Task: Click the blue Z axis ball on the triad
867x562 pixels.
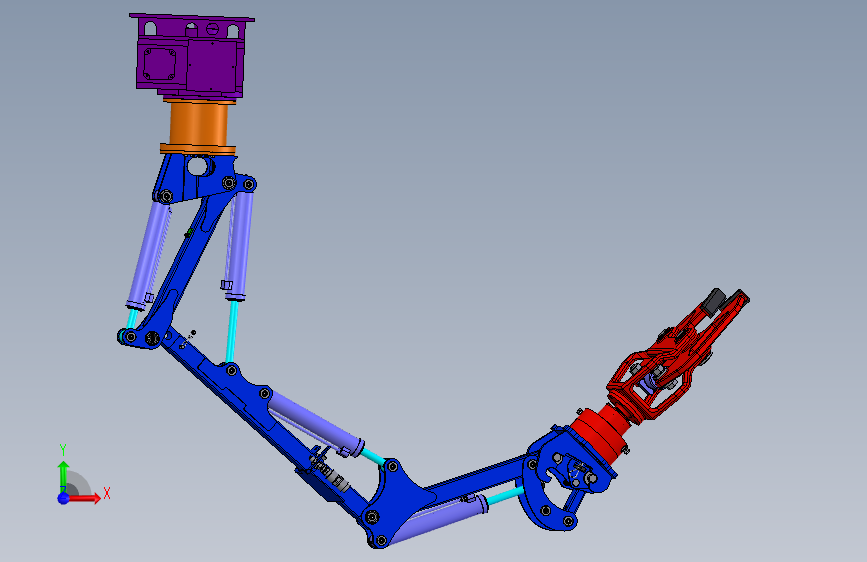Action: (63, 498)
